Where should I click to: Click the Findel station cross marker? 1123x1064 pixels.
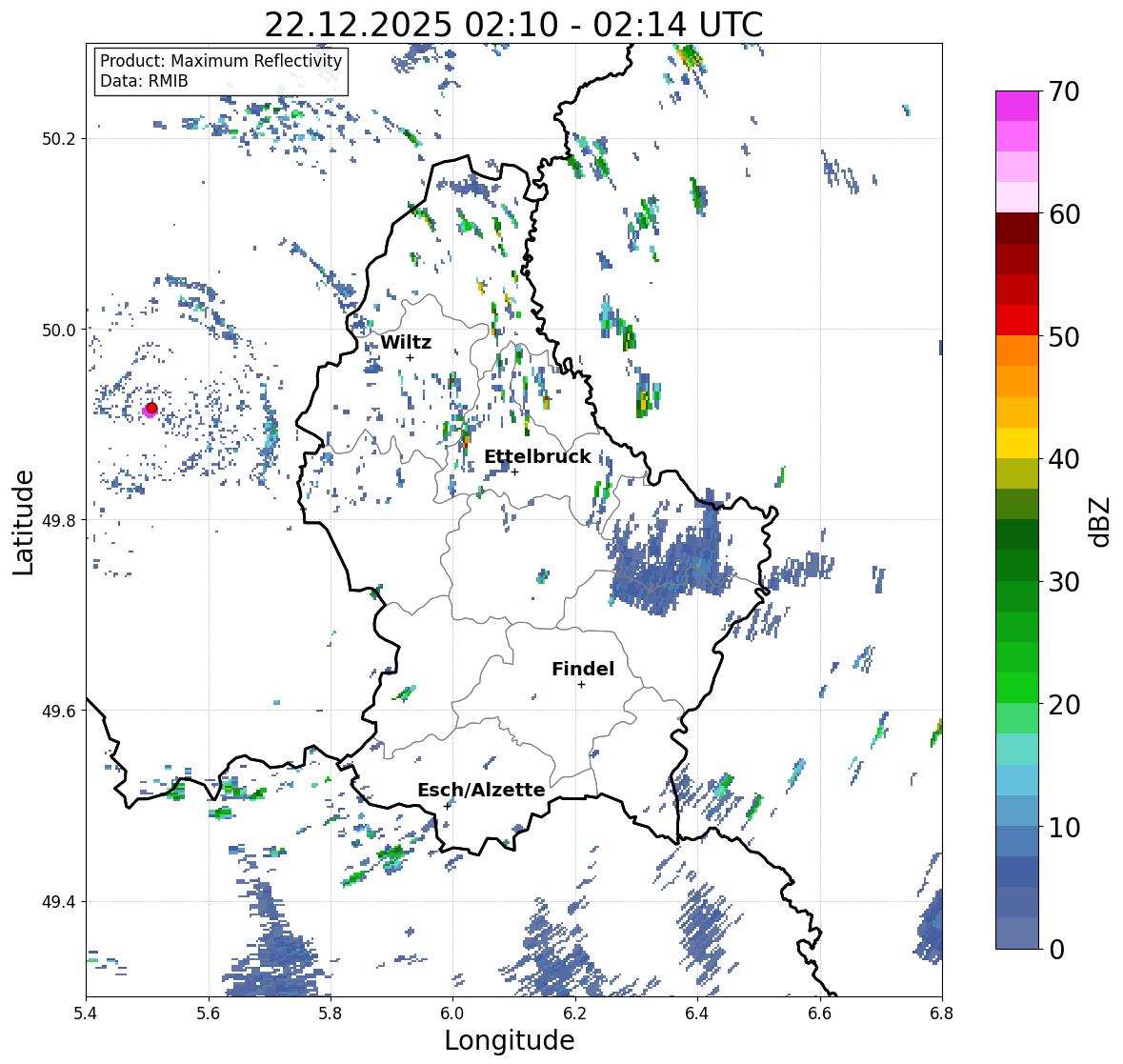point(582,685)
